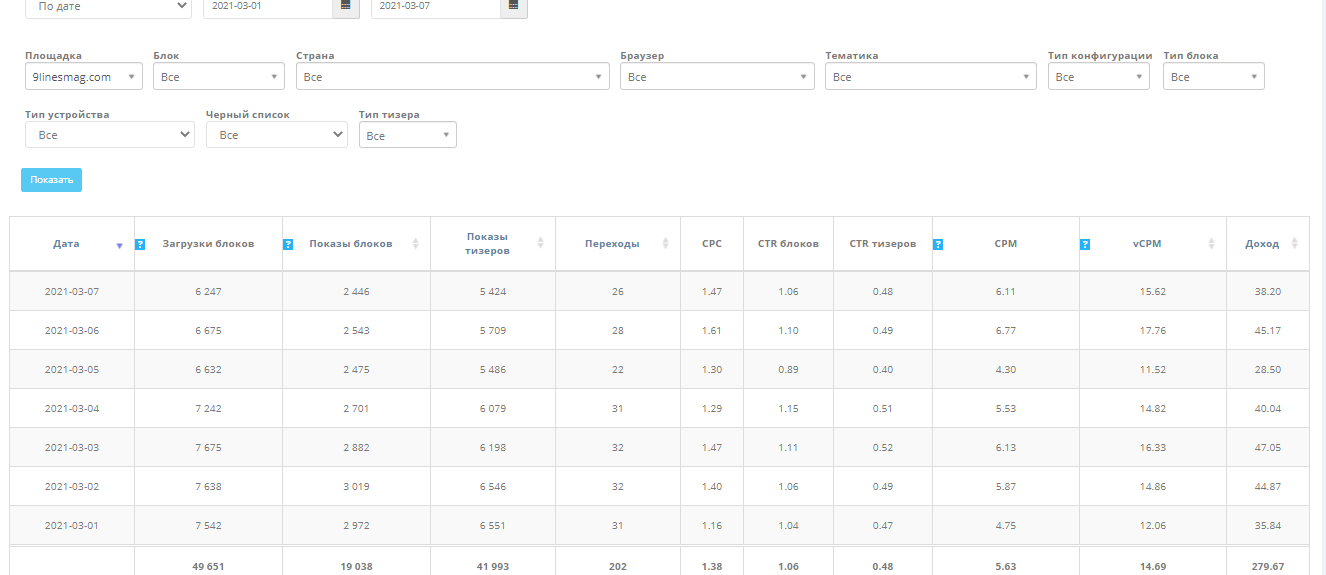This screenshot has height=575, width=1326.
Task: Click total block loads 49 651
Action: [x=208, y=566]
